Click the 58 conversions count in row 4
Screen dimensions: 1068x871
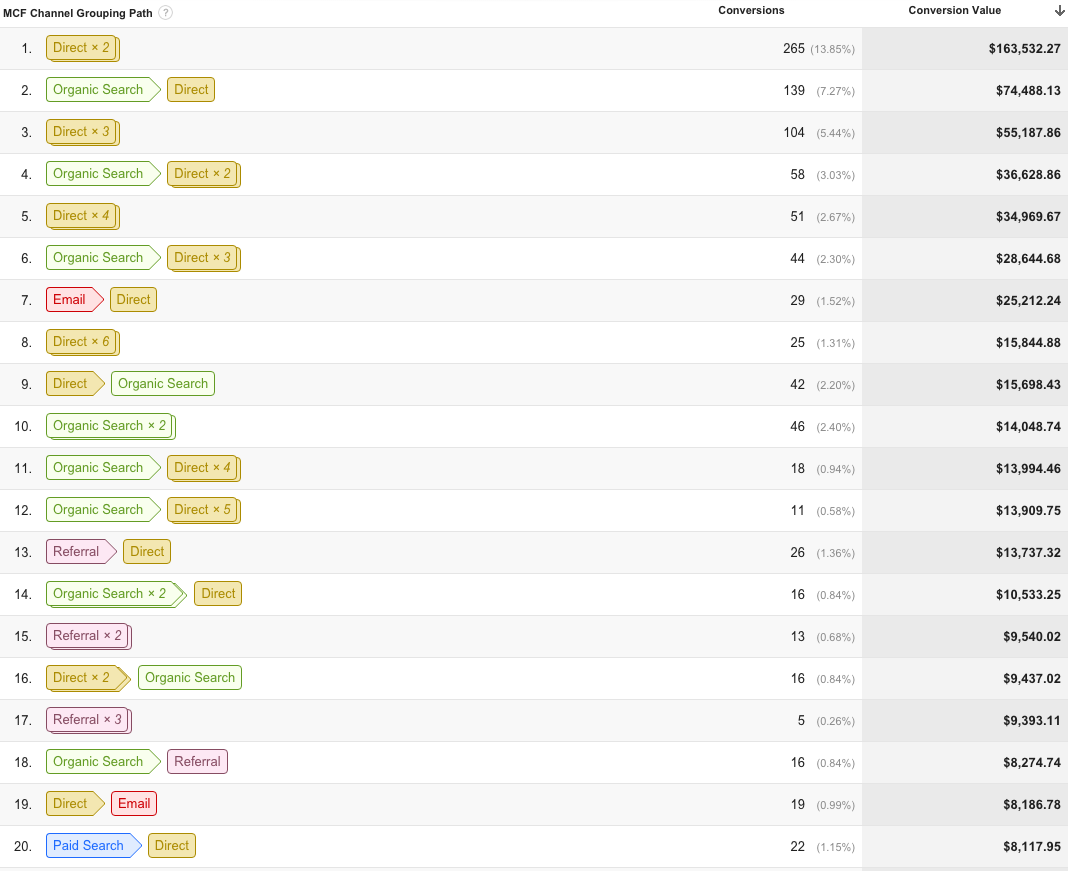(x=797, y=174)
